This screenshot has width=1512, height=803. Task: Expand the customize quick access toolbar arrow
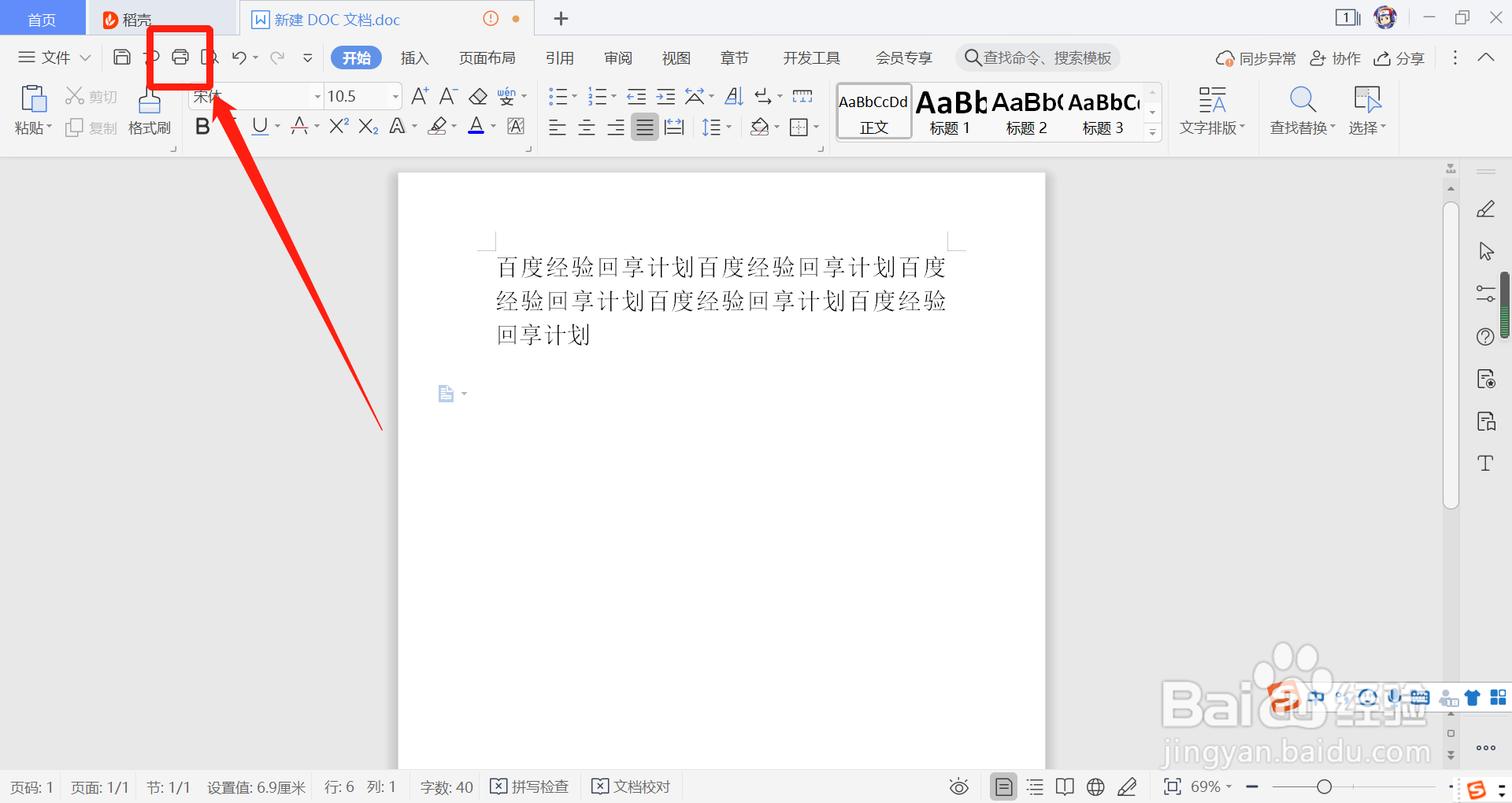coord(308,57)
